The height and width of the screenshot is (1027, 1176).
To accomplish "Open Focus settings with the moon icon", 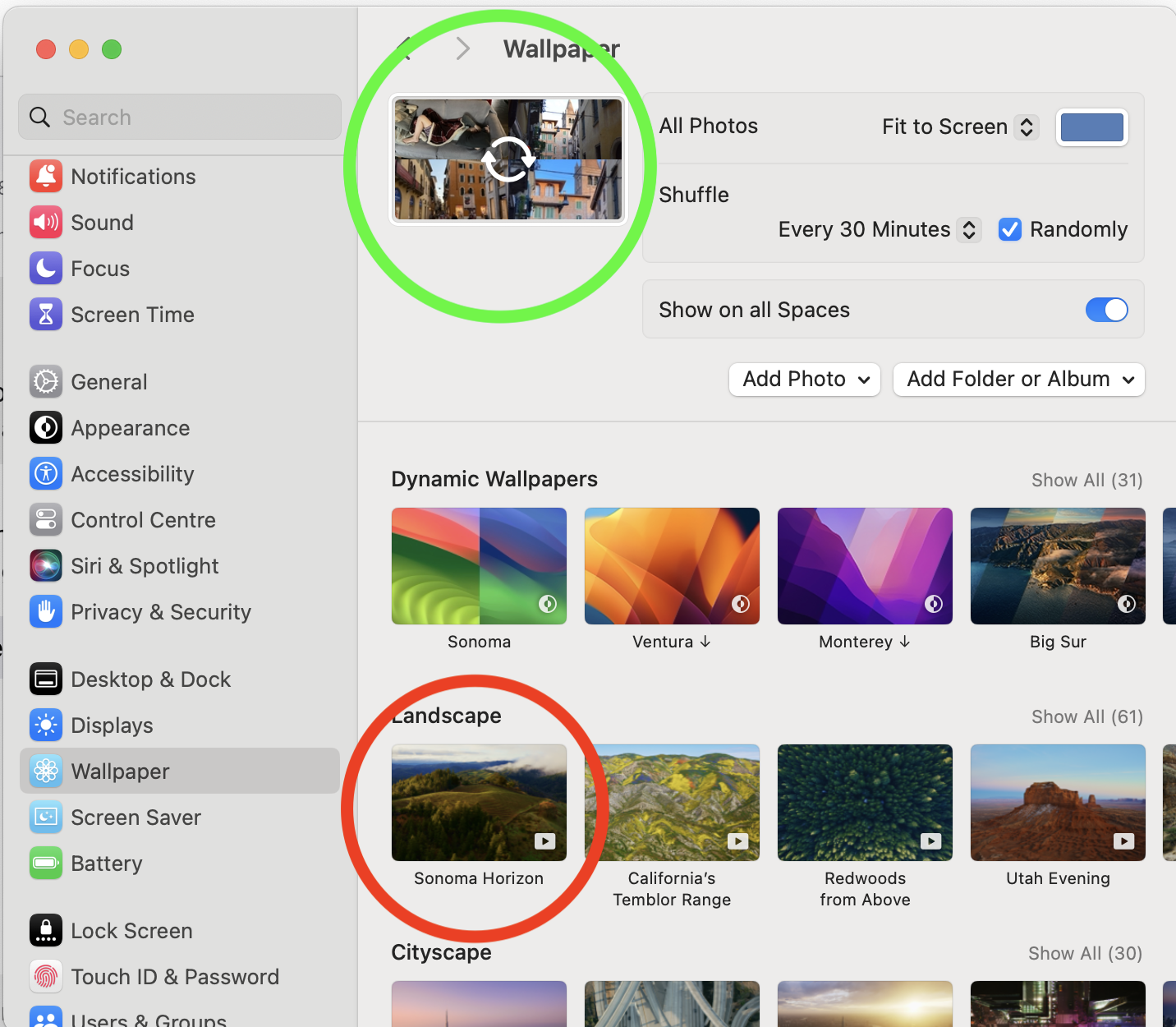I will tap(46, 268).
